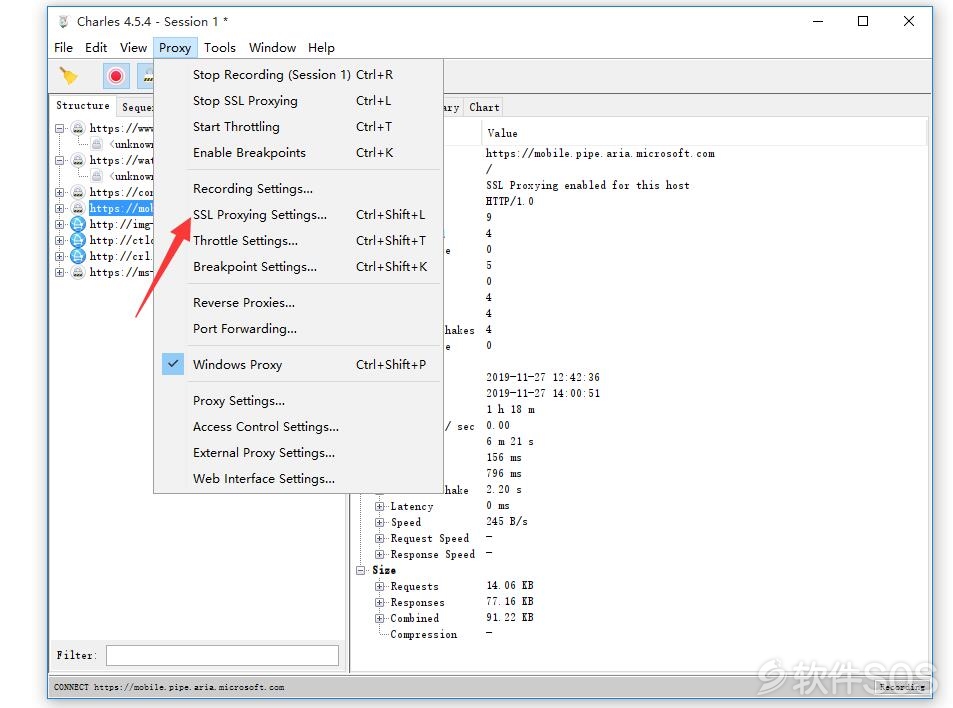Screen dimensions: 953x708
Task: Collapse the Size section
Action: pos(360,570)
